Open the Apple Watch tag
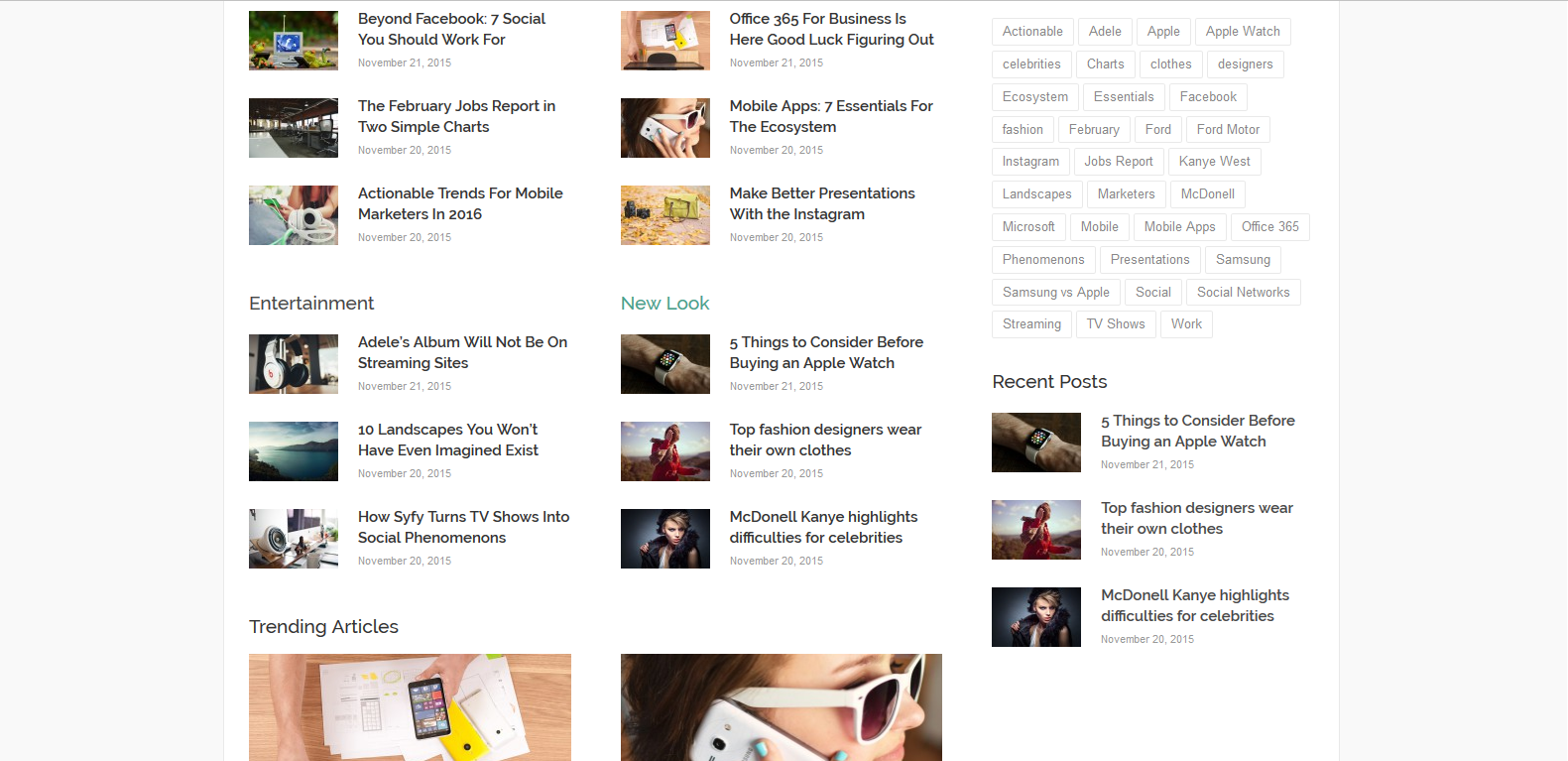The height and width of the screenshot is (761, 1568). click(x=1242, y=32)
